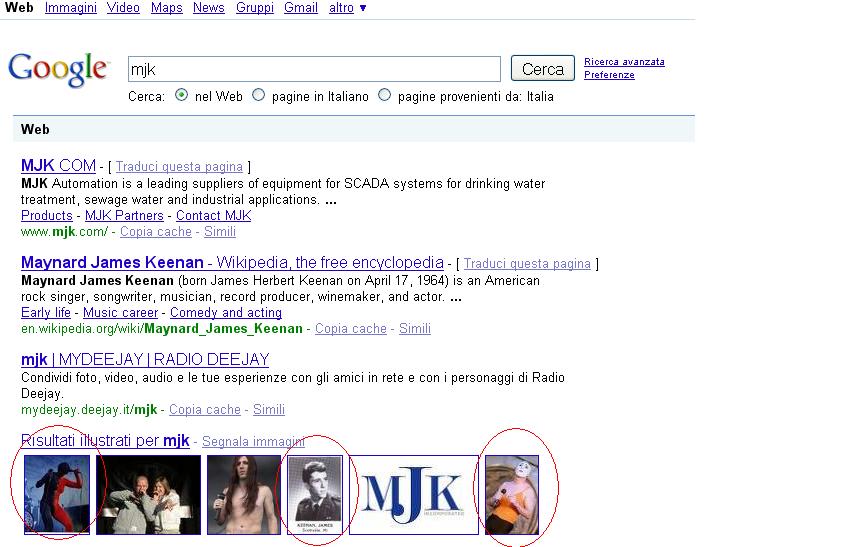Image resolution: width=860 pixels, height=547 pixels.
Task: Expand the 'altro' dropdown menu
Action: (347, 8)
